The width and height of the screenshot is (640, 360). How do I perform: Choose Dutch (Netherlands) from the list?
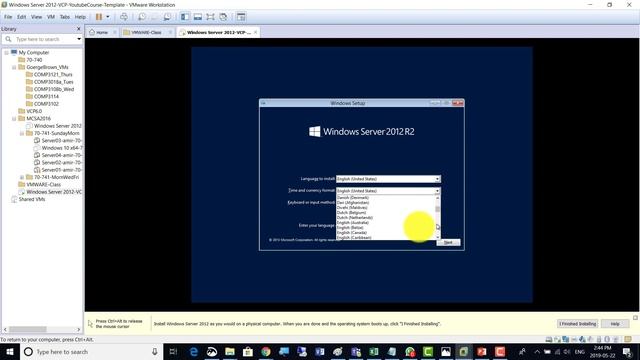[x=355, y=218]
